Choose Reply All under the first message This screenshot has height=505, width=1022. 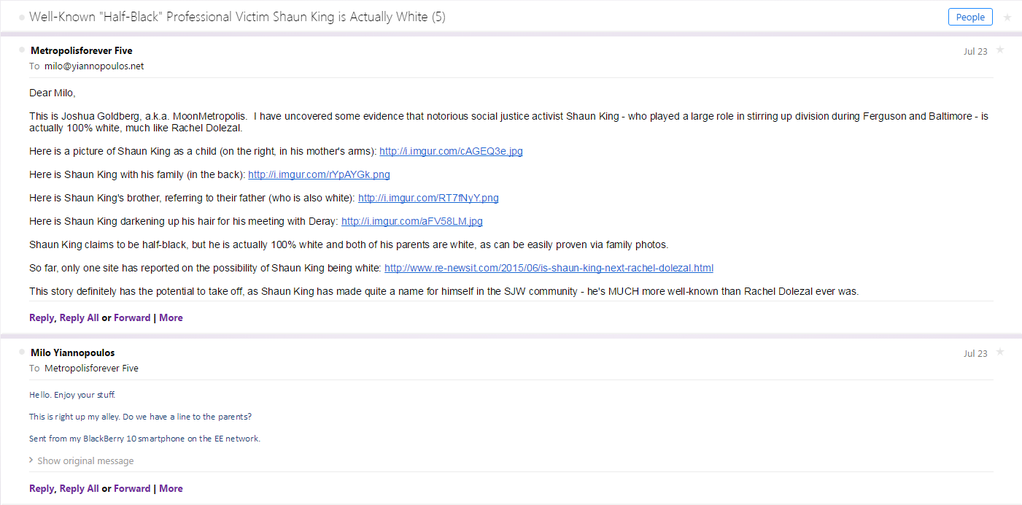pos(79,318)
